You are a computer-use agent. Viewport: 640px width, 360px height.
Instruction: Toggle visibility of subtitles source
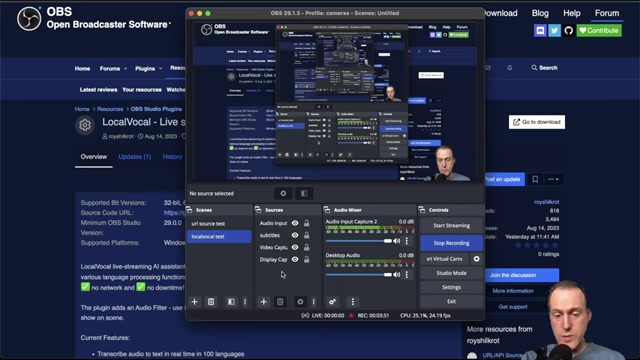tap(295, 235)
